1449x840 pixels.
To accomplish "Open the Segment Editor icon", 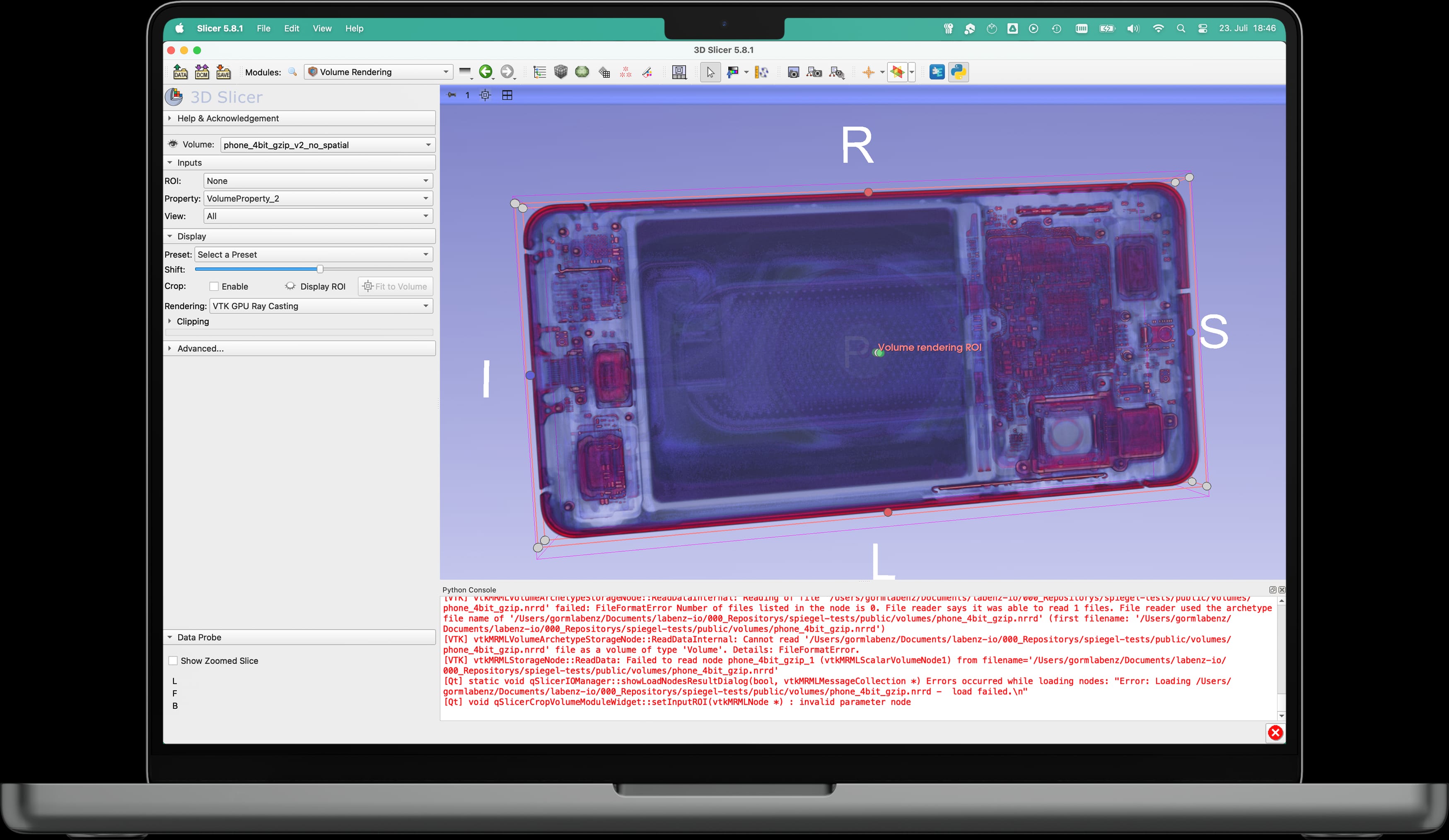I will click(647, 72).
